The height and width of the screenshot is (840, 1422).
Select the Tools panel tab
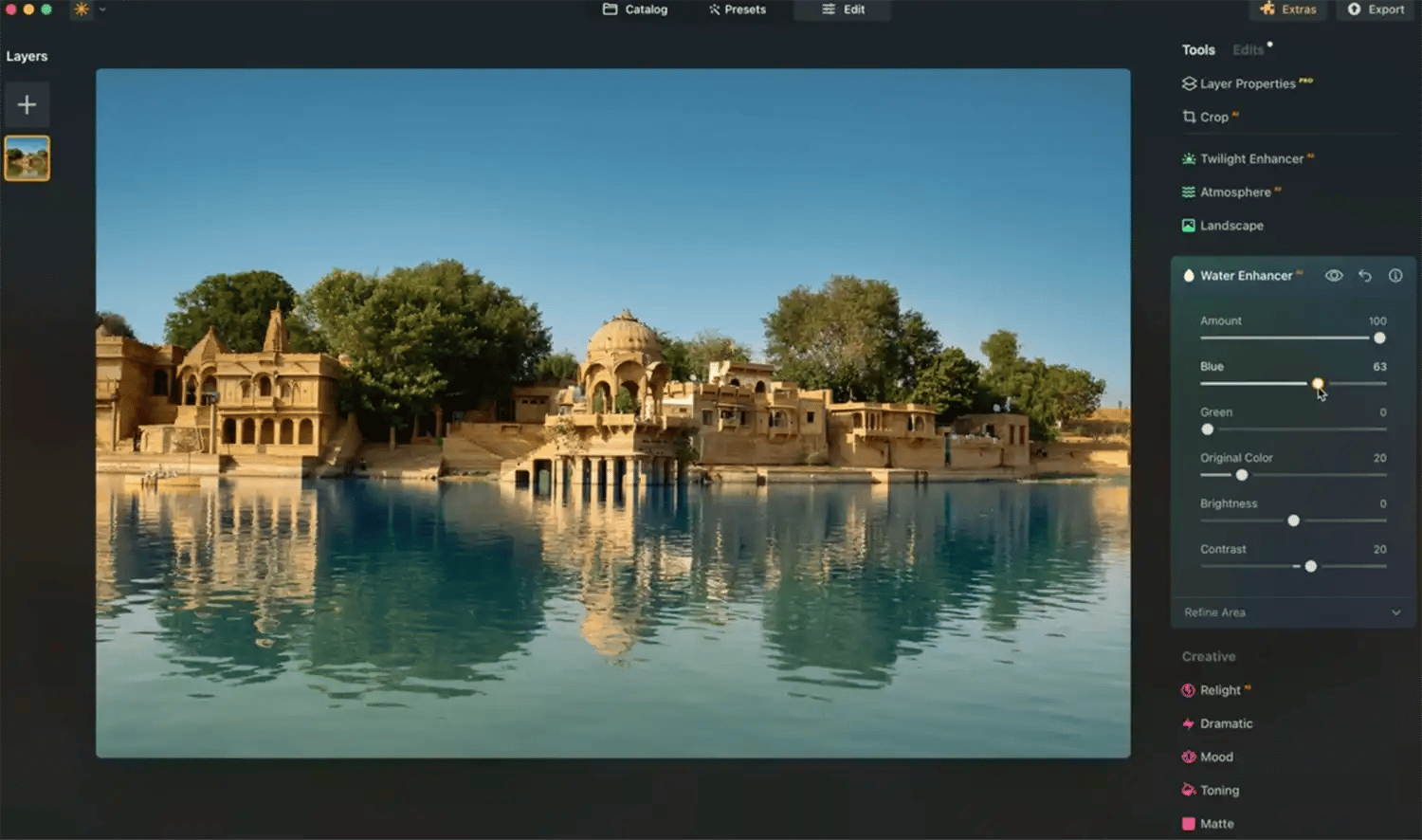click(1198, 49)
